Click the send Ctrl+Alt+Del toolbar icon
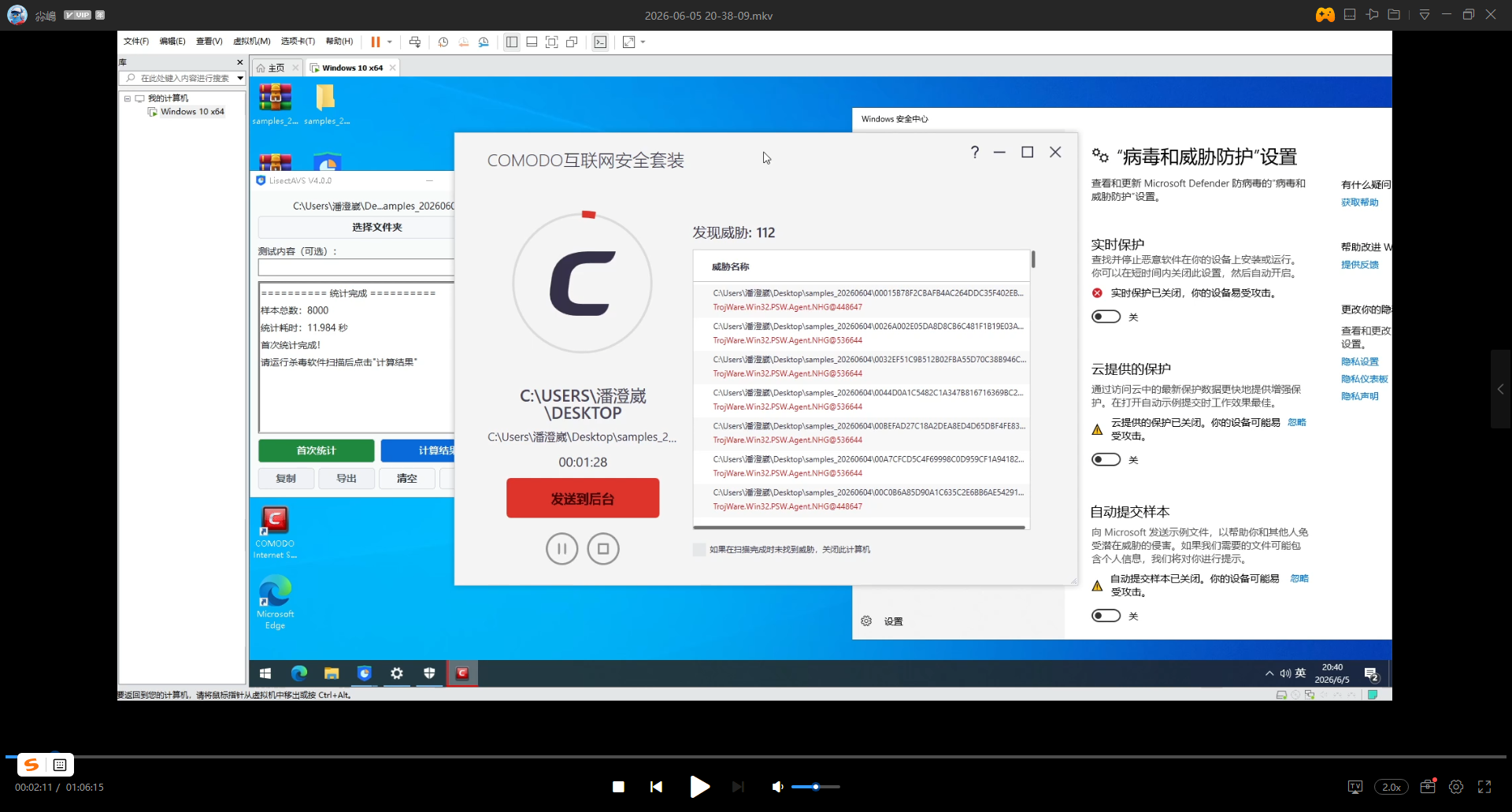Image resolution: width=1512 pixels, height=812 pixels. click(x=415, y=42)
